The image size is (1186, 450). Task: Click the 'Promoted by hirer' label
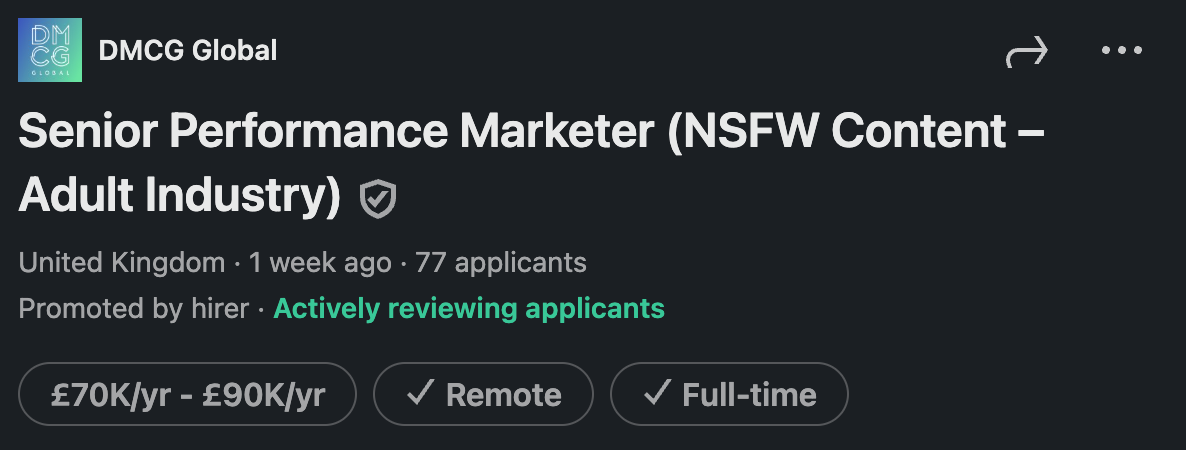coord(134,308)
